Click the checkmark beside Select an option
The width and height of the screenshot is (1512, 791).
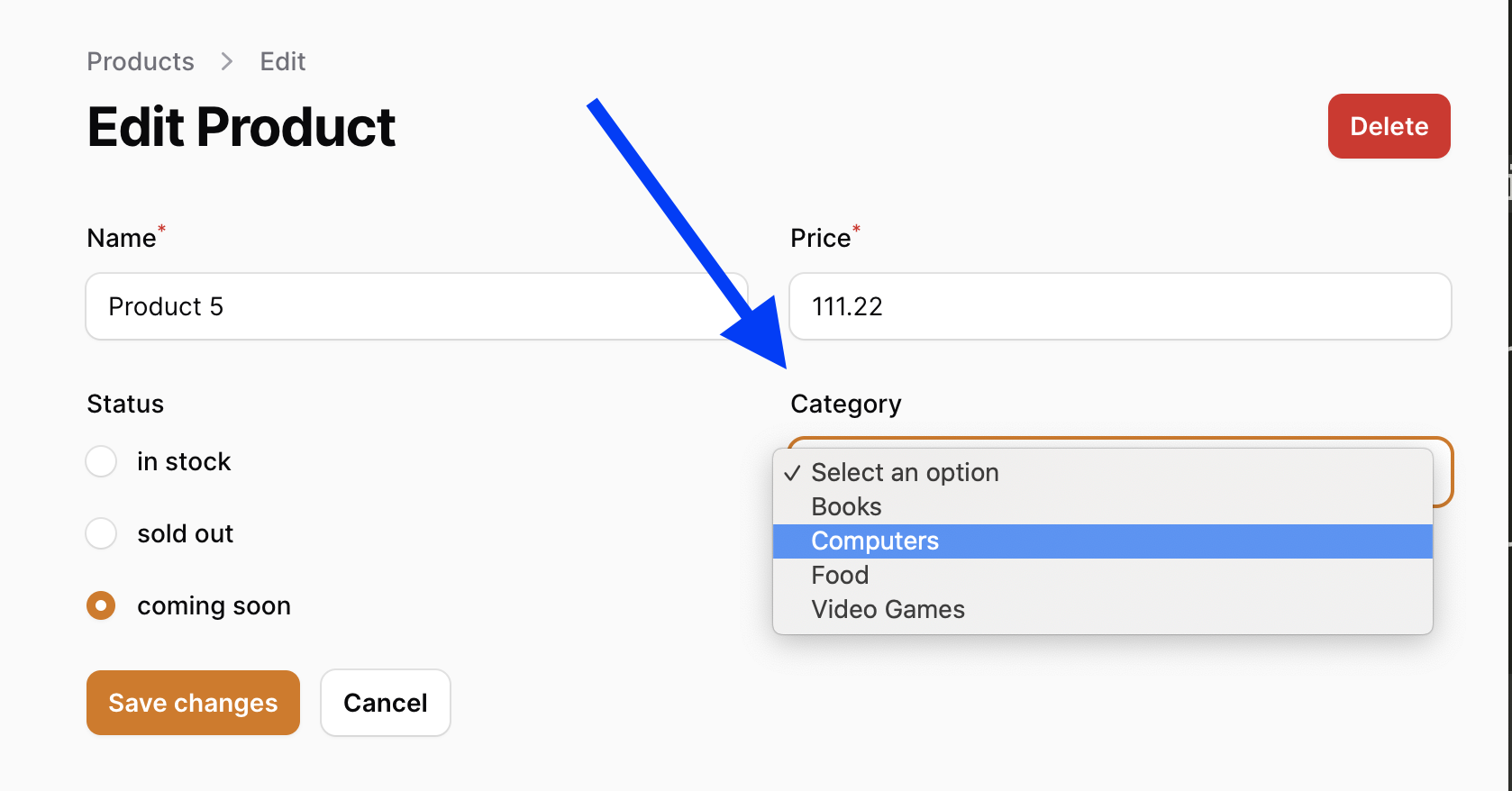(792, 473)
